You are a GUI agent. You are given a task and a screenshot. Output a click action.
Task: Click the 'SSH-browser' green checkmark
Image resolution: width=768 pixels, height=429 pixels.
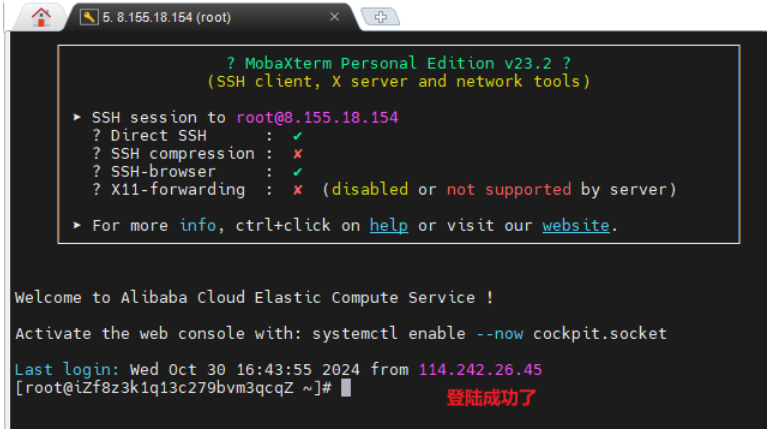(297, 172)
